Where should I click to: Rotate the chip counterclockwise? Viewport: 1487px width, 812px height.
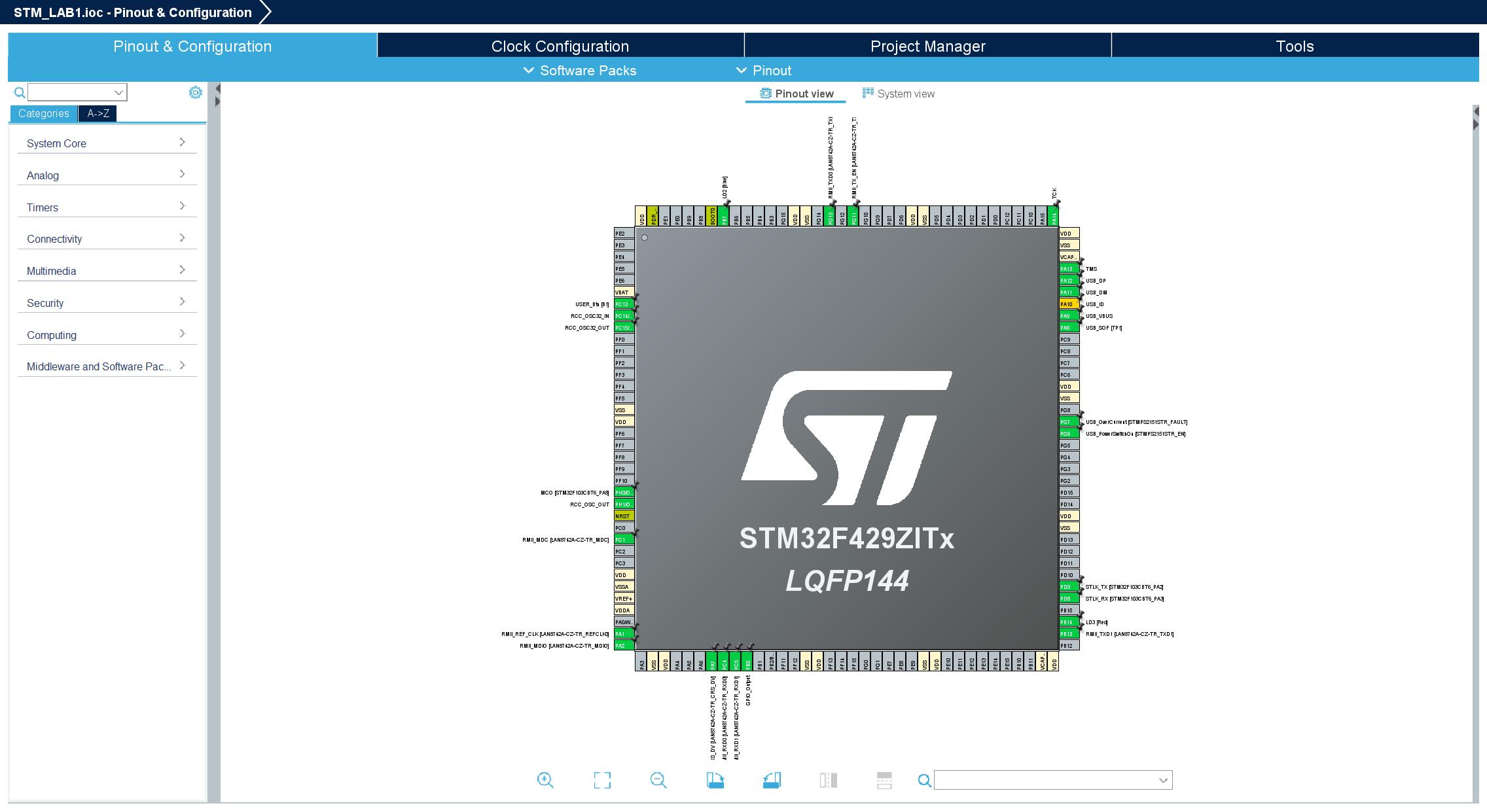pos(772,780)
